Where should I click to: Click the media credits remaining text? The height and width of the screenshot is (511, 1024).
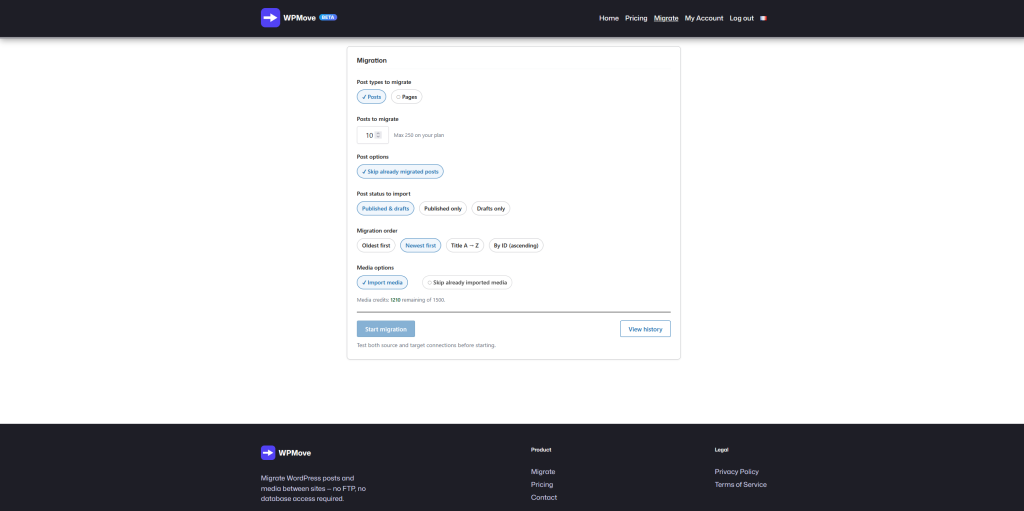(x=401, y=300)
